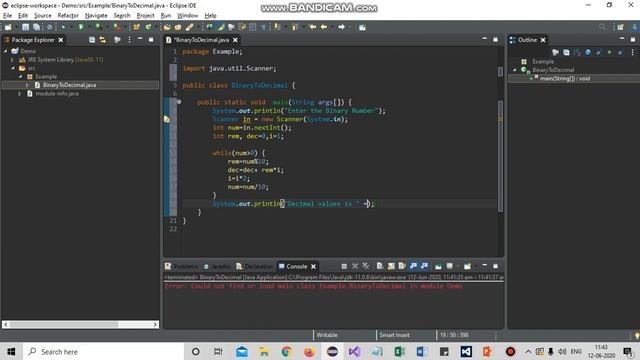The width and height of the screenshot is (640, 360).
Task: Open the Refactor menu
Action: pyautogui.click(x=68, y=16)
